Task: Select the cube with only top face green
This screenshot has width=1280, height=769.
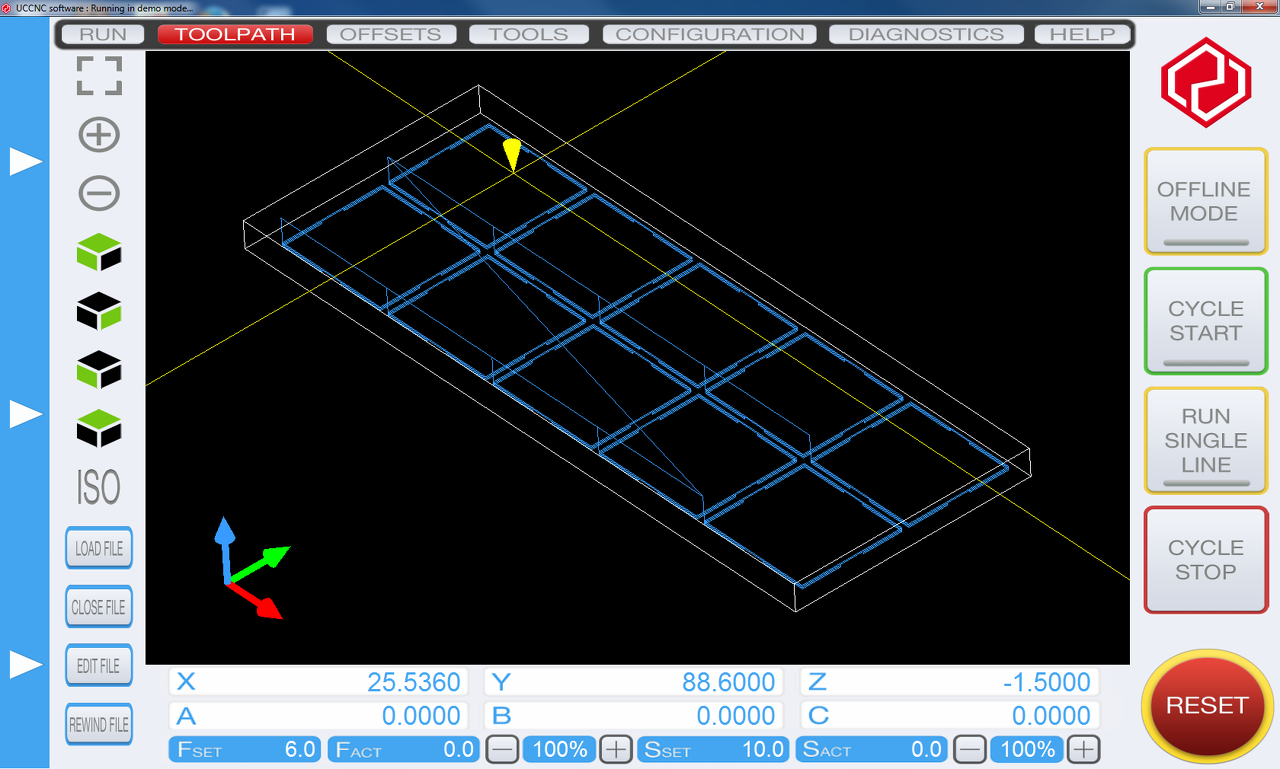Action: pos(99,430)
